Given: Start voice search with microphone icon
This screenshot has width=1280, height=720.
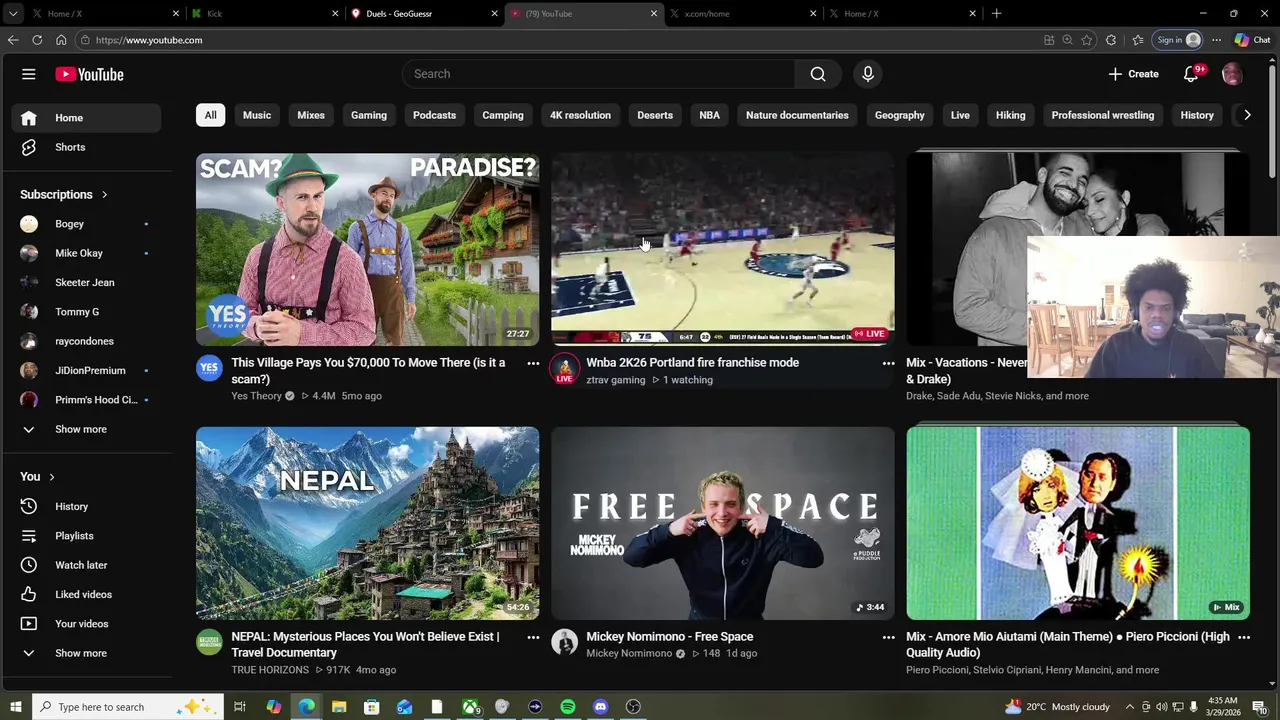Looking at the screenshot, I should pyautogui.click(x=868, y=74).
